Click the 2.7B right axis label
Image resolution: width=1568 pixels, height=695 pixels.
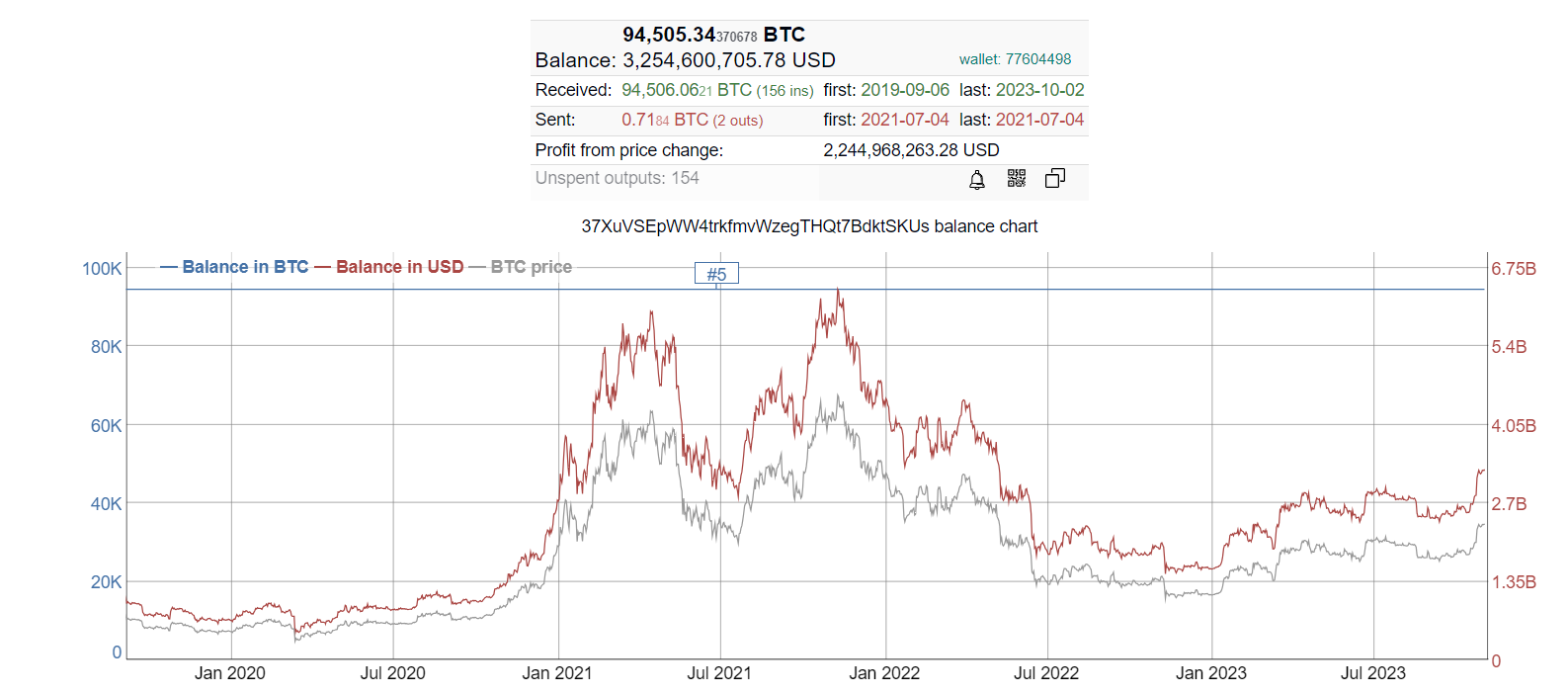click(1509, 504)
